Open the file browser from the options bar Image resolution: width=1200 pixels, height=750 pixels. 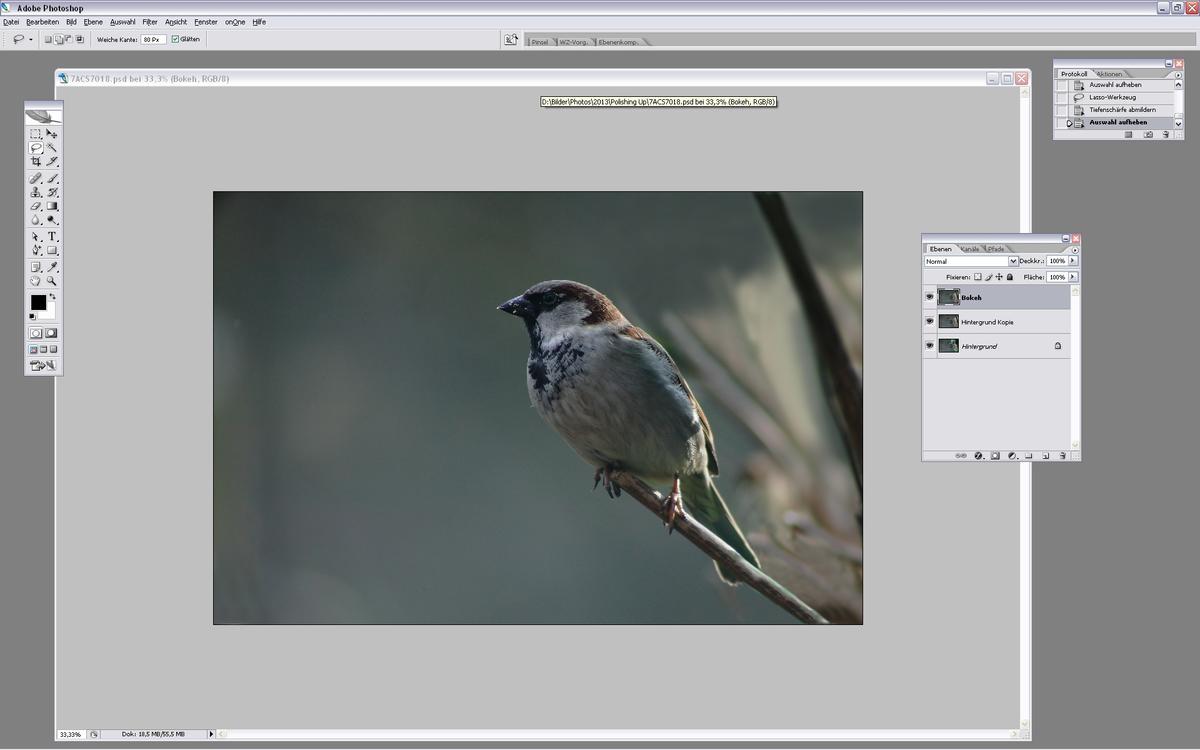click(x=511, y=39)
